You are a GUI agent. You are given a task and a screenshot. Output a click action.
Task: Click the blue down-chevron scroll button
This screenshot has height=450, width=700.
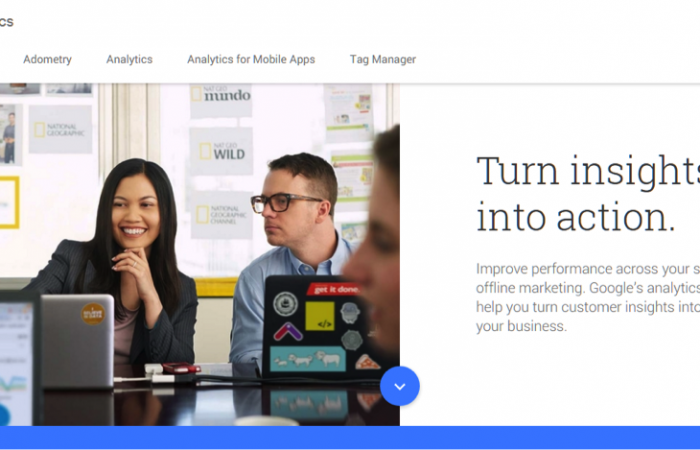point(400,386)
